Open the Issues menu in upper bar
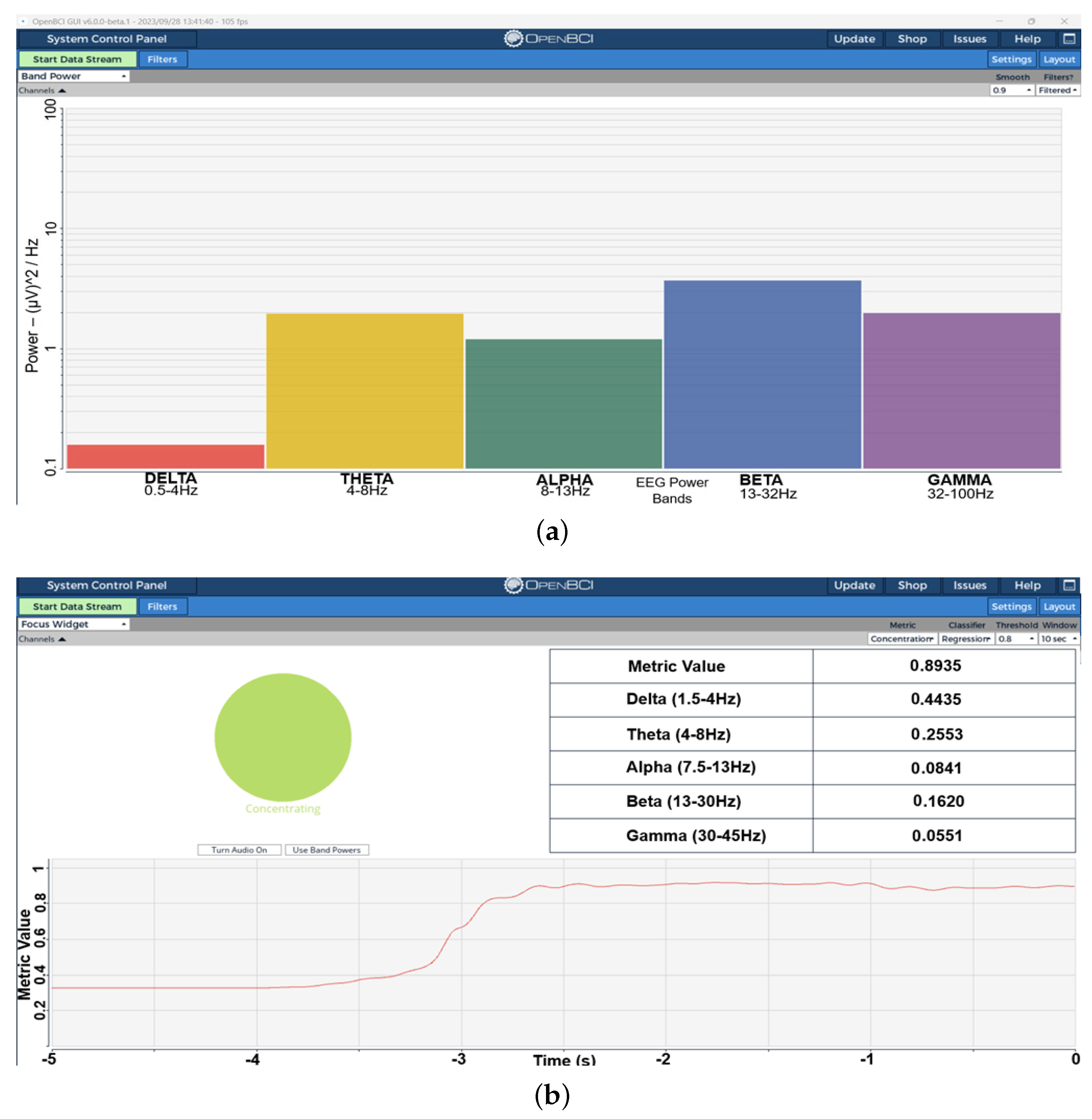 [x=969, y=39]
